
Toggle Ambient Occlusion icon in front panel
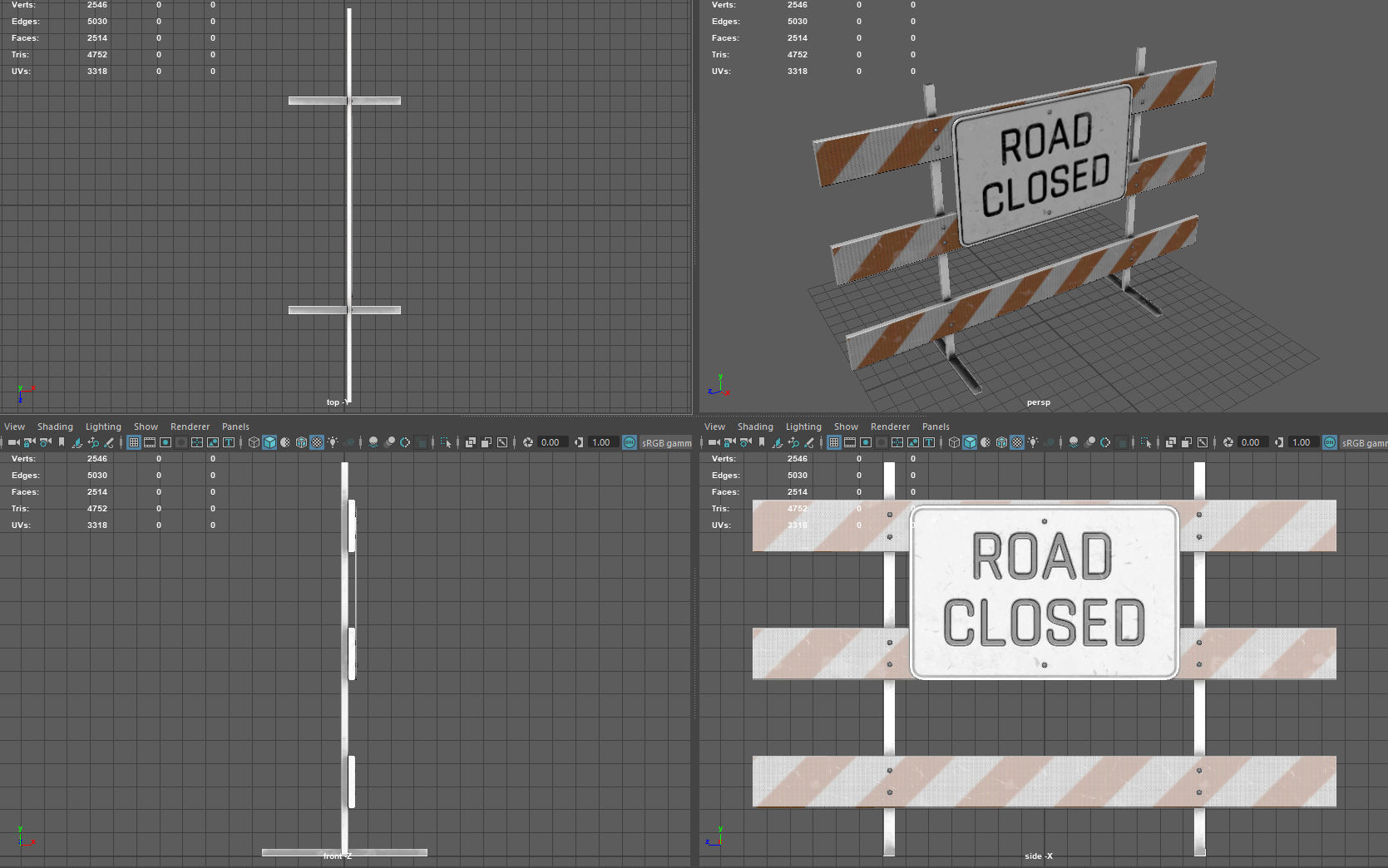pos(373,442)
